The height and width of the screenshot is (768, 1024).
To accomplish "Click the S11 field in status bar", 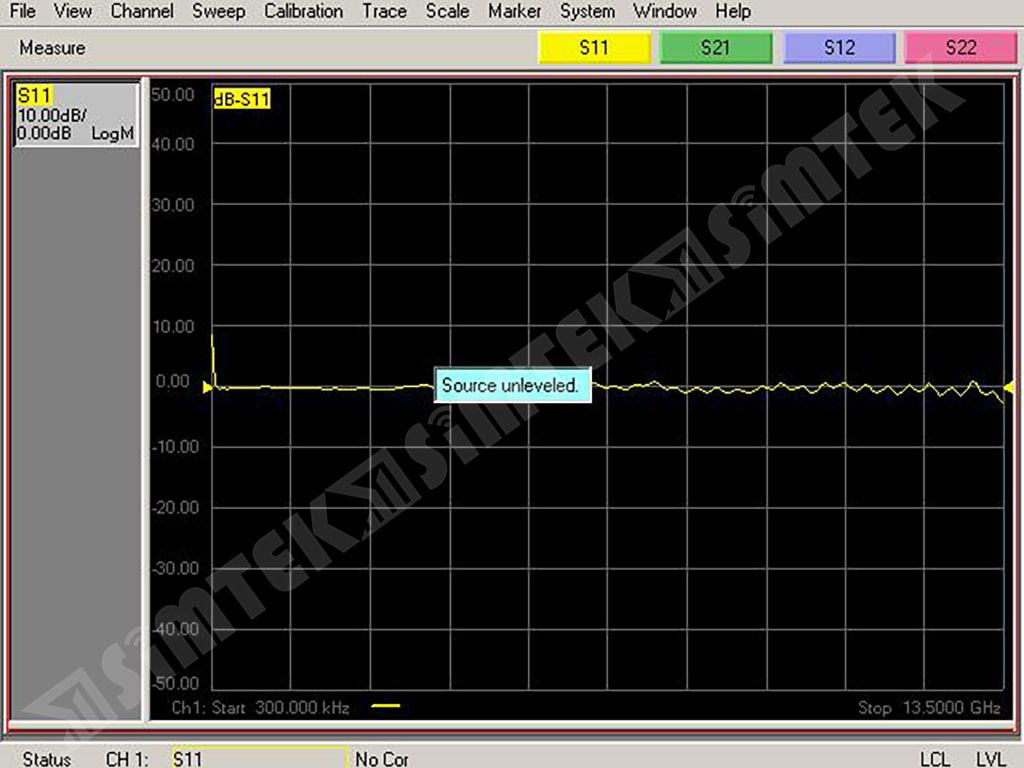I will pos(260,758).
